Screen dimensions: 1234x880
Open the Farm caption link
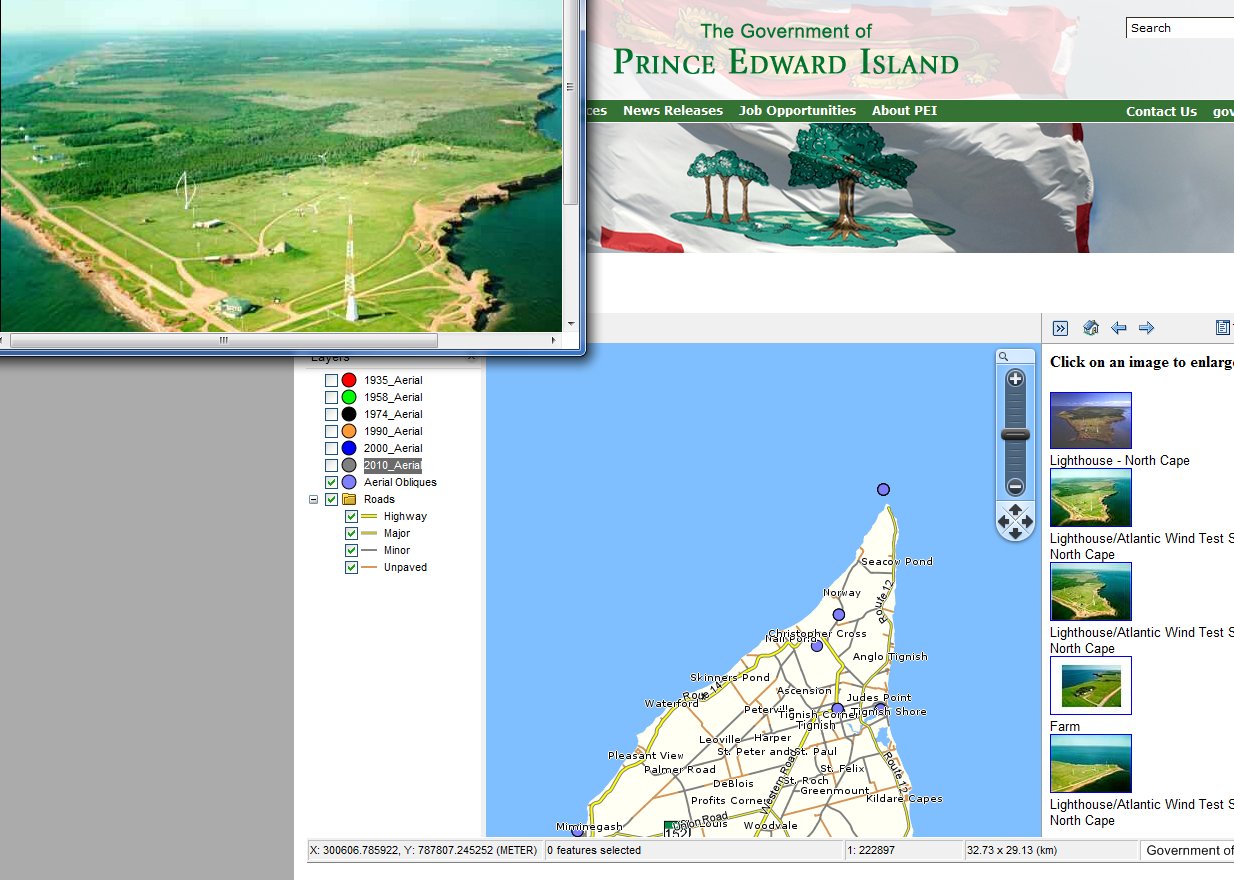click(1065, 727)
